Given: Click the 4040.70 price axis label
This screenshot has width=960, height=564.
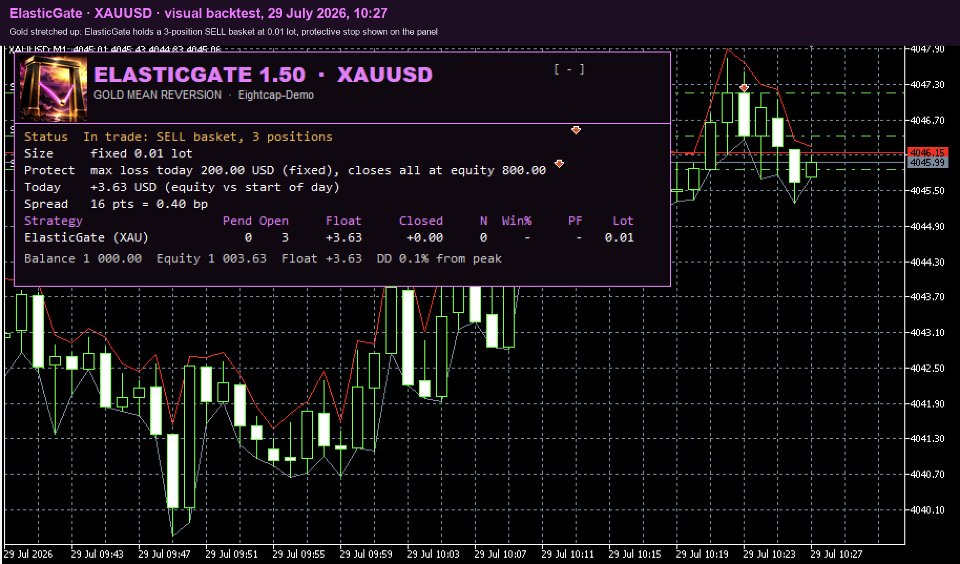Looking at the screenshot, I should click(x=927, y=475).
